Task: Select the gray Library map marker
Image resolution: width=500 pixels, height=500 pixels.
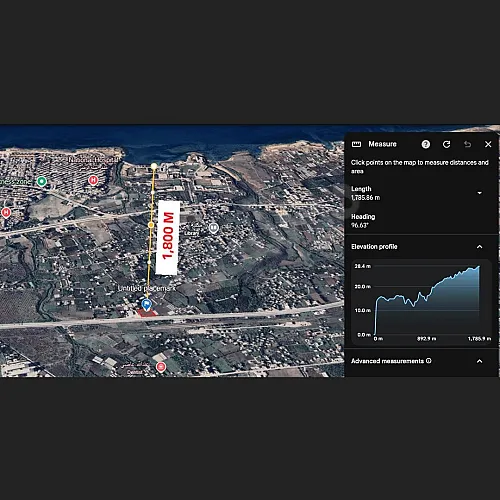Action: (214, 228)
